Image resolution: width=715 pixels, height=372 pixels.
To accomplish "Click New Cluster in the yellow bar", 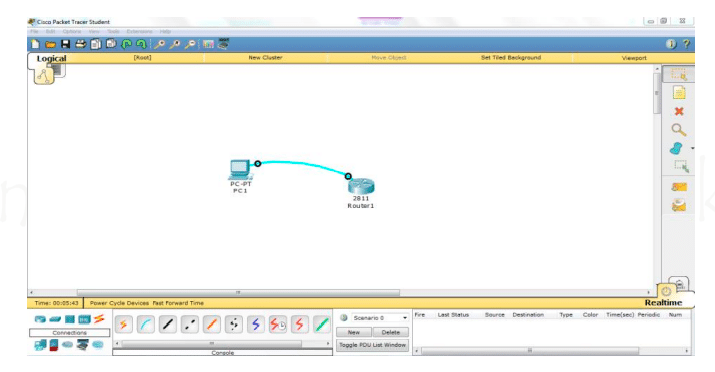I will [265, 58].
